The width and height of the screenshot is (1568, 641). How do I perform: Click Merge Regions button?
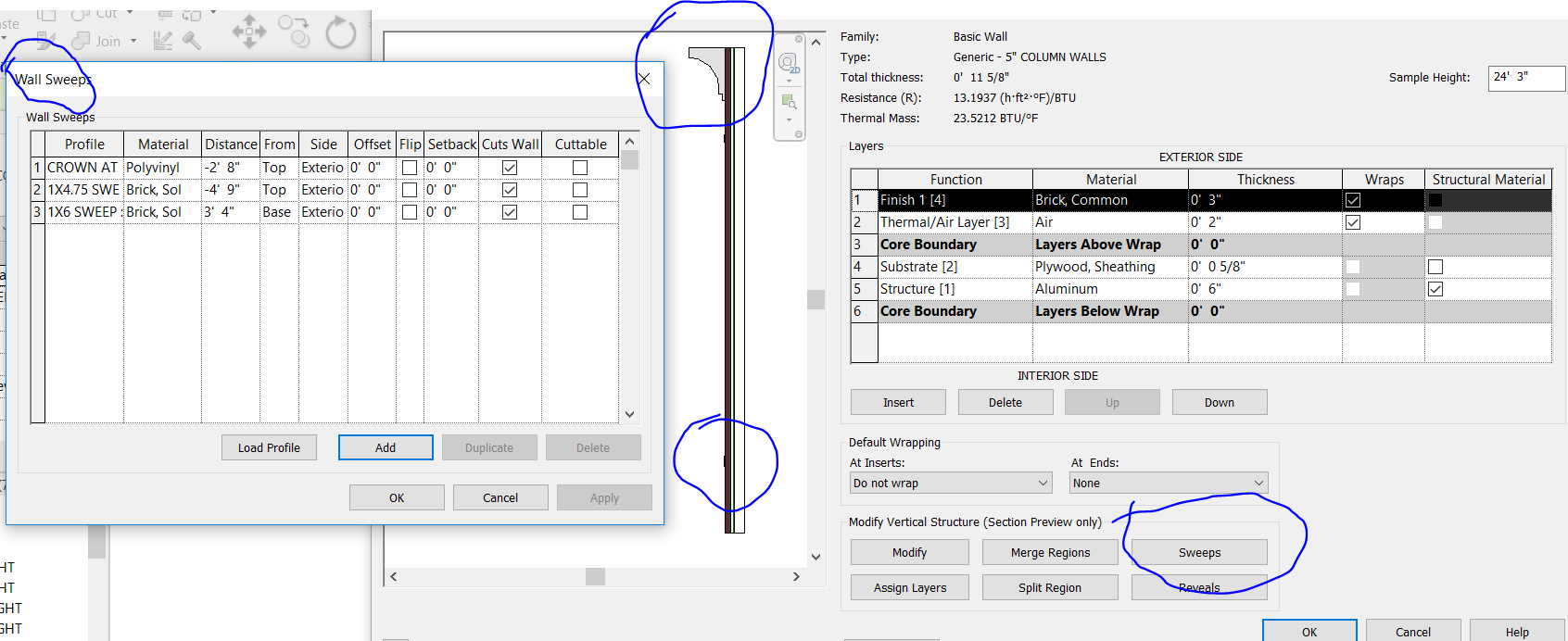(1050, 552)
